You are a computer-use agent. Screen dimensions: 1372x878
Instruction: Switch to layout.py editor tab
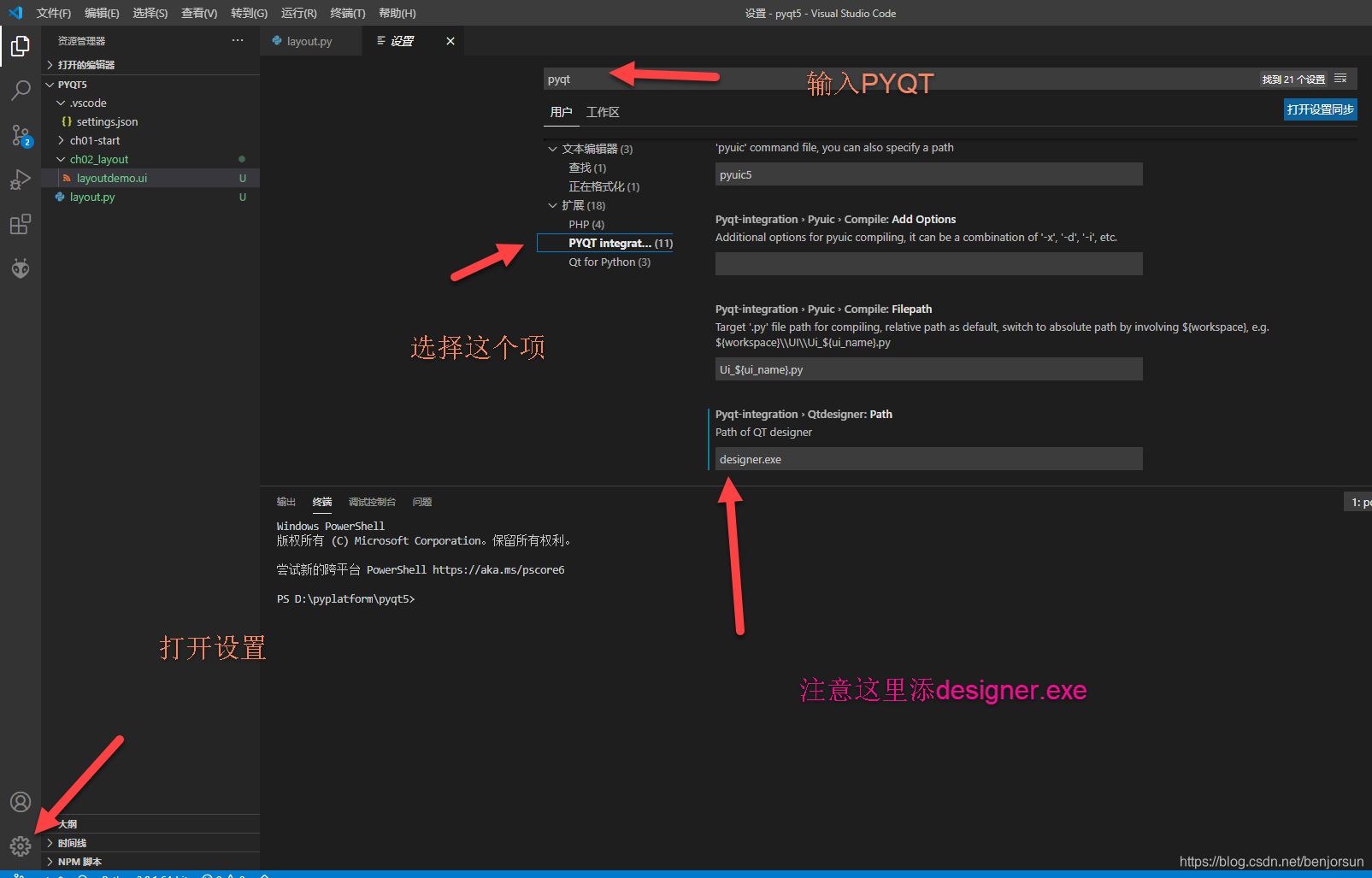tap(309, 41)
